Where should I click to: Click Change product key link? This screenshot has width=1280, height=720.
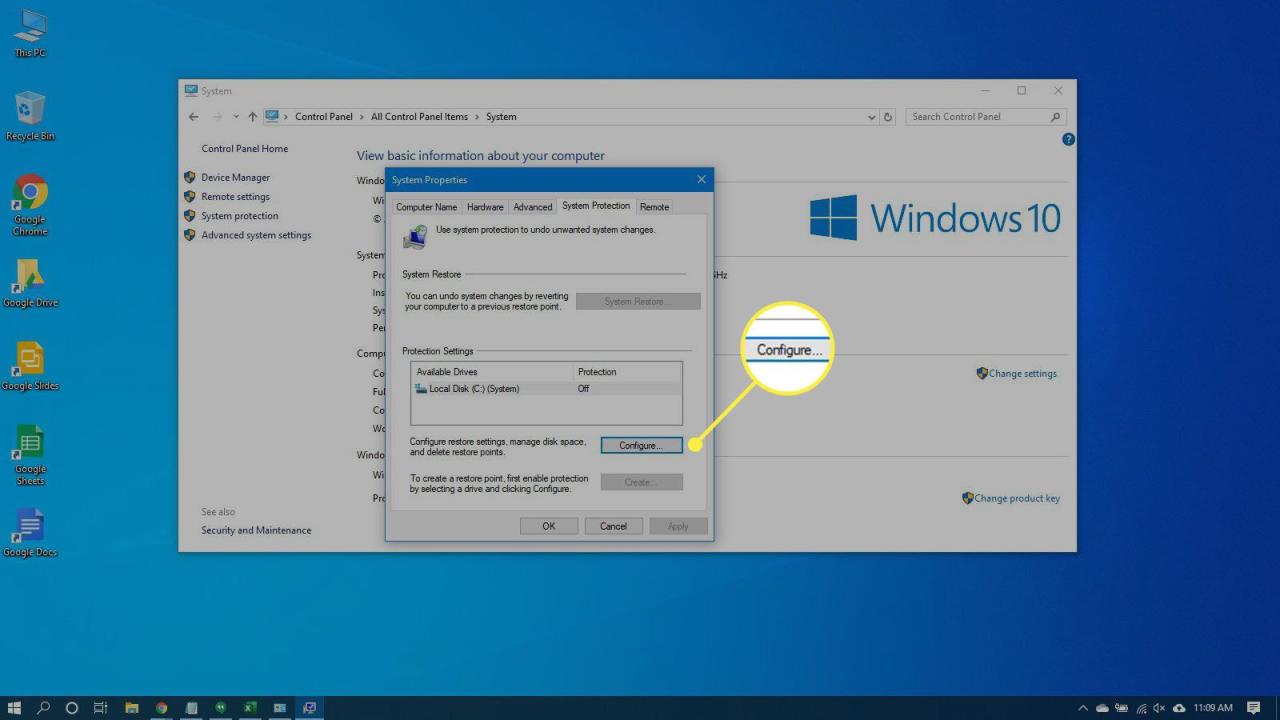(x=1017, y=498)
